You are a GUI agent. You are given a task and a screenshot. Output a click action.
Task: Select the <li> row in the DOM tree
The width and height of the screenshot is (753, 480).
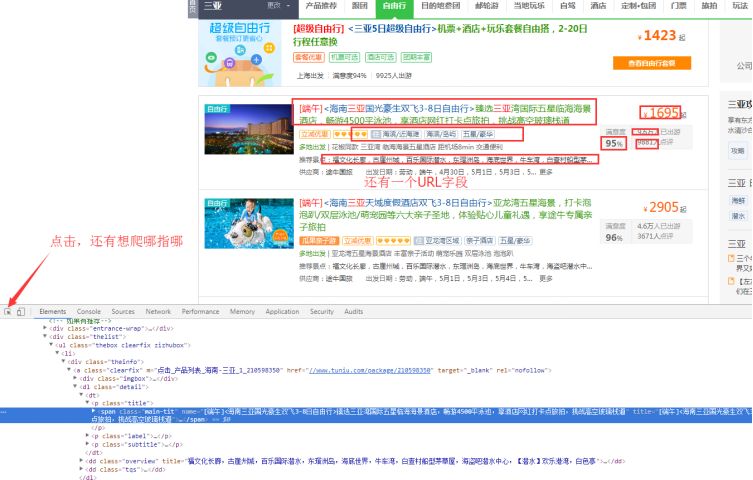[68, 353]
